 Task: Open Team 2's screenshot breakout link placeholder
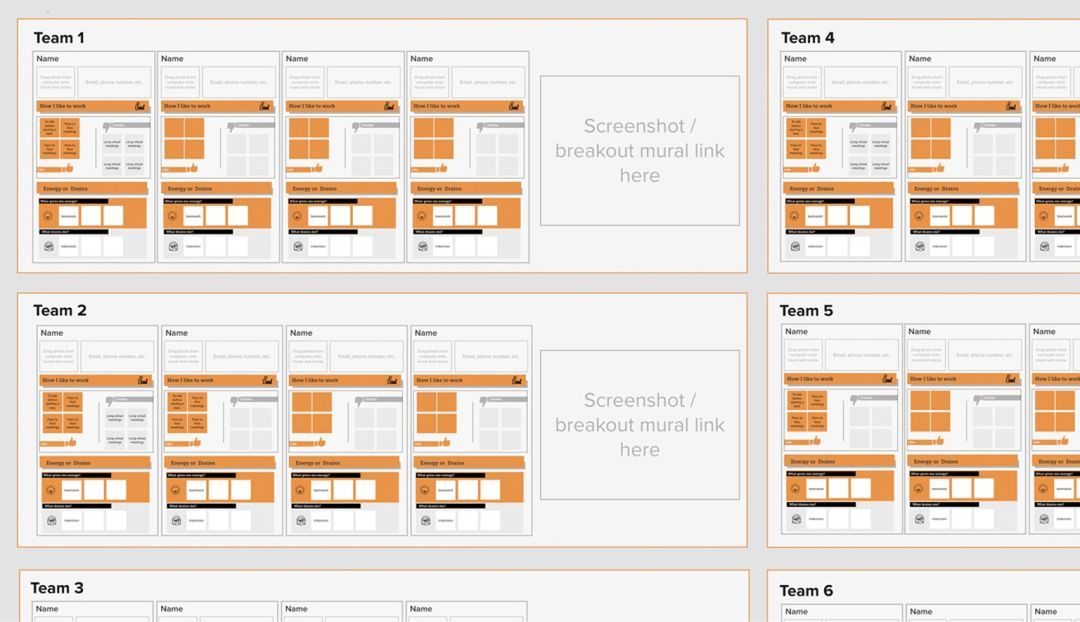[x=639, y=424]
